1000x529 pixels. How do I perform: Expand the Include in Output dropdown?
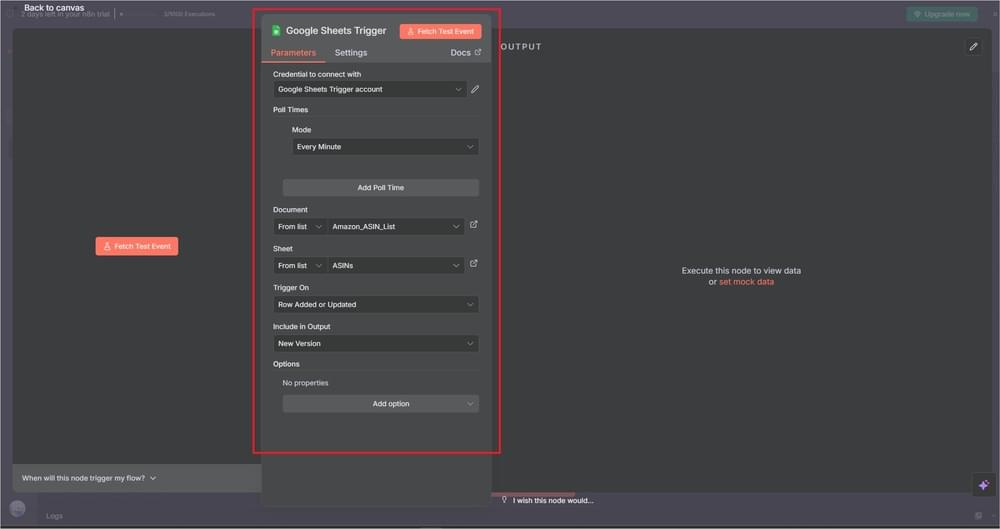(x=375, y=344)
